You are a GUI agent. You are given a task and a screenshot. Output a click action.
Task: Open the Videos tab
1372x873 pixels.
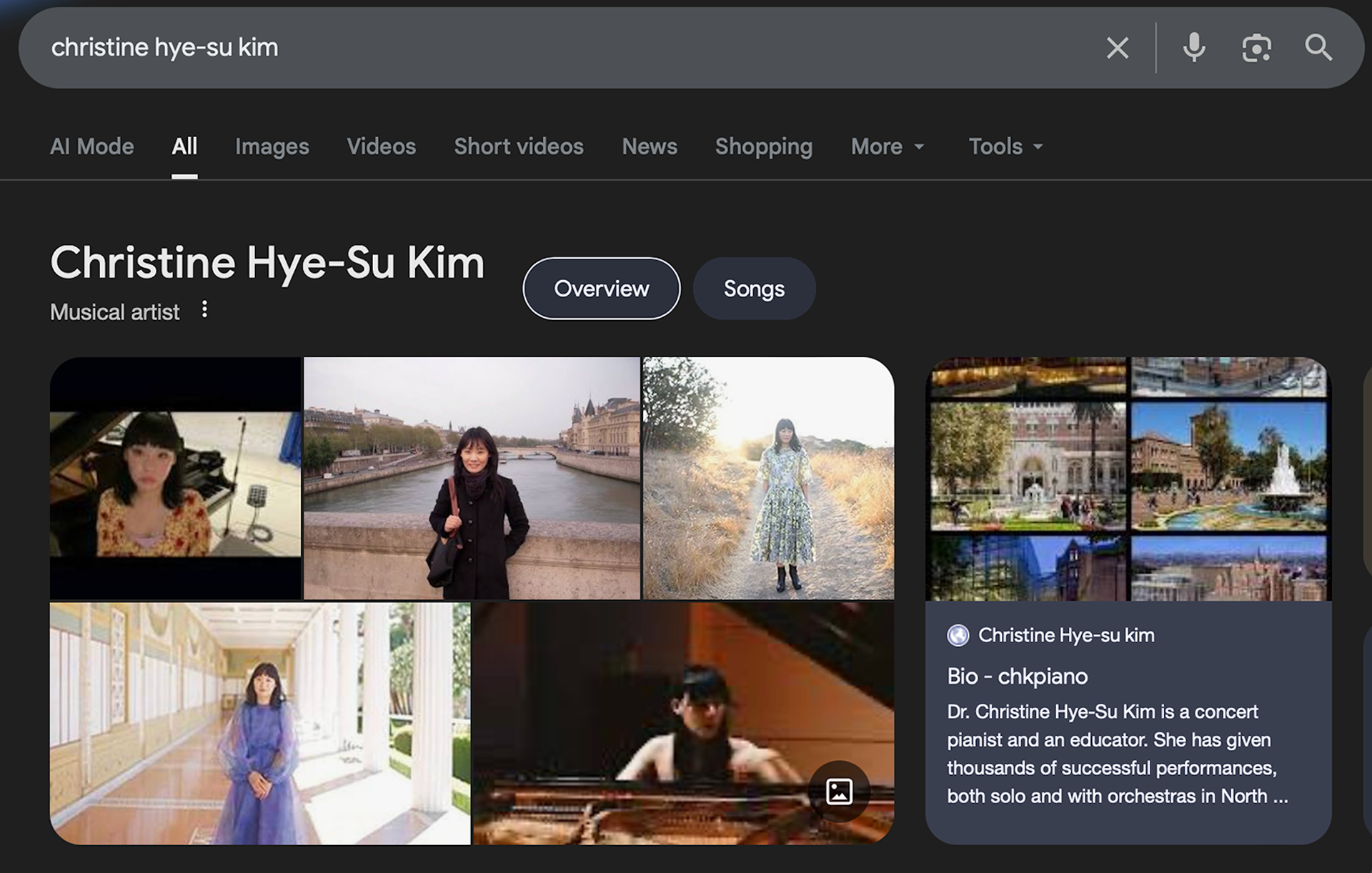[x=381, y=146]
